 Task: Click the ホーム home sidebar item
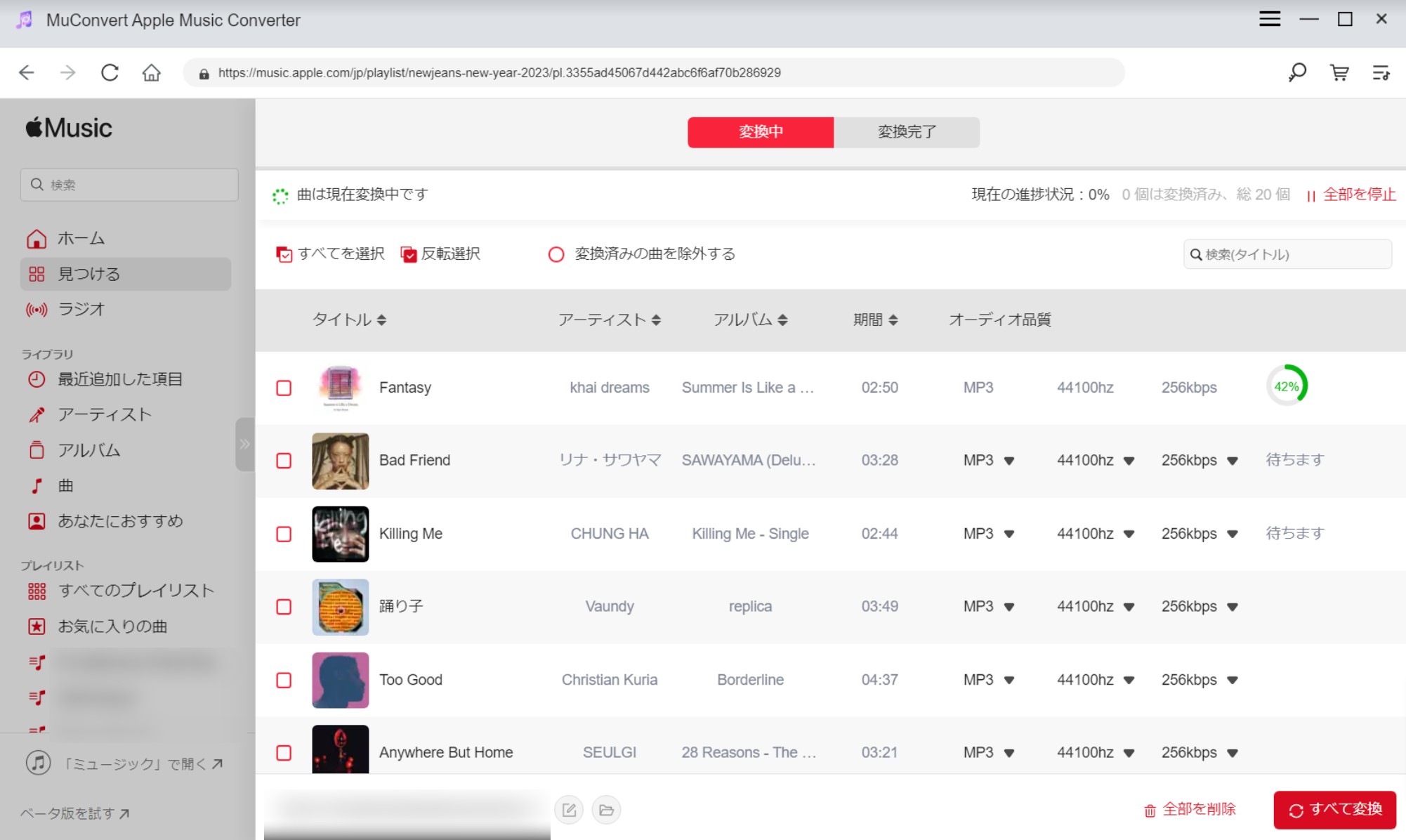point(126,239)
